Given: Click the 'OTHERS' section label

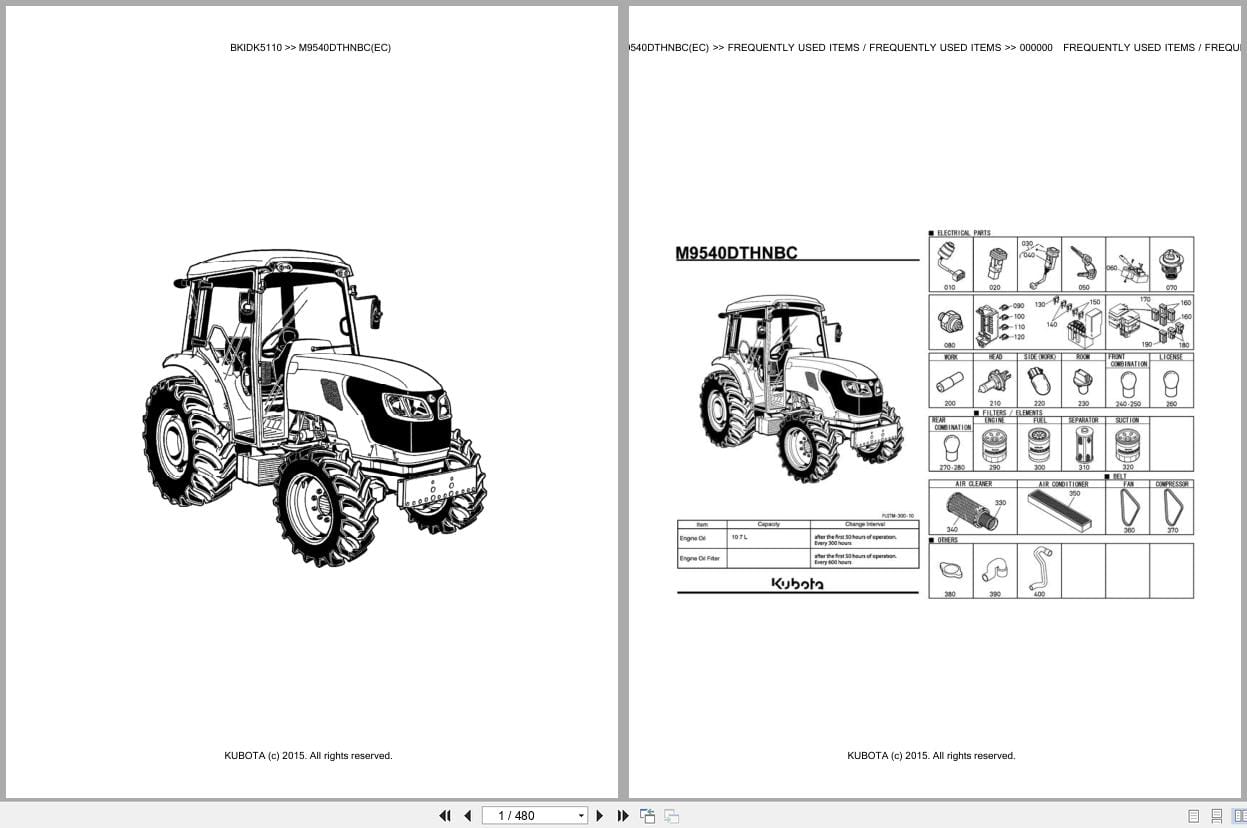Looking at the screenshot, I should pyautogui.click(x=947, y=540).
